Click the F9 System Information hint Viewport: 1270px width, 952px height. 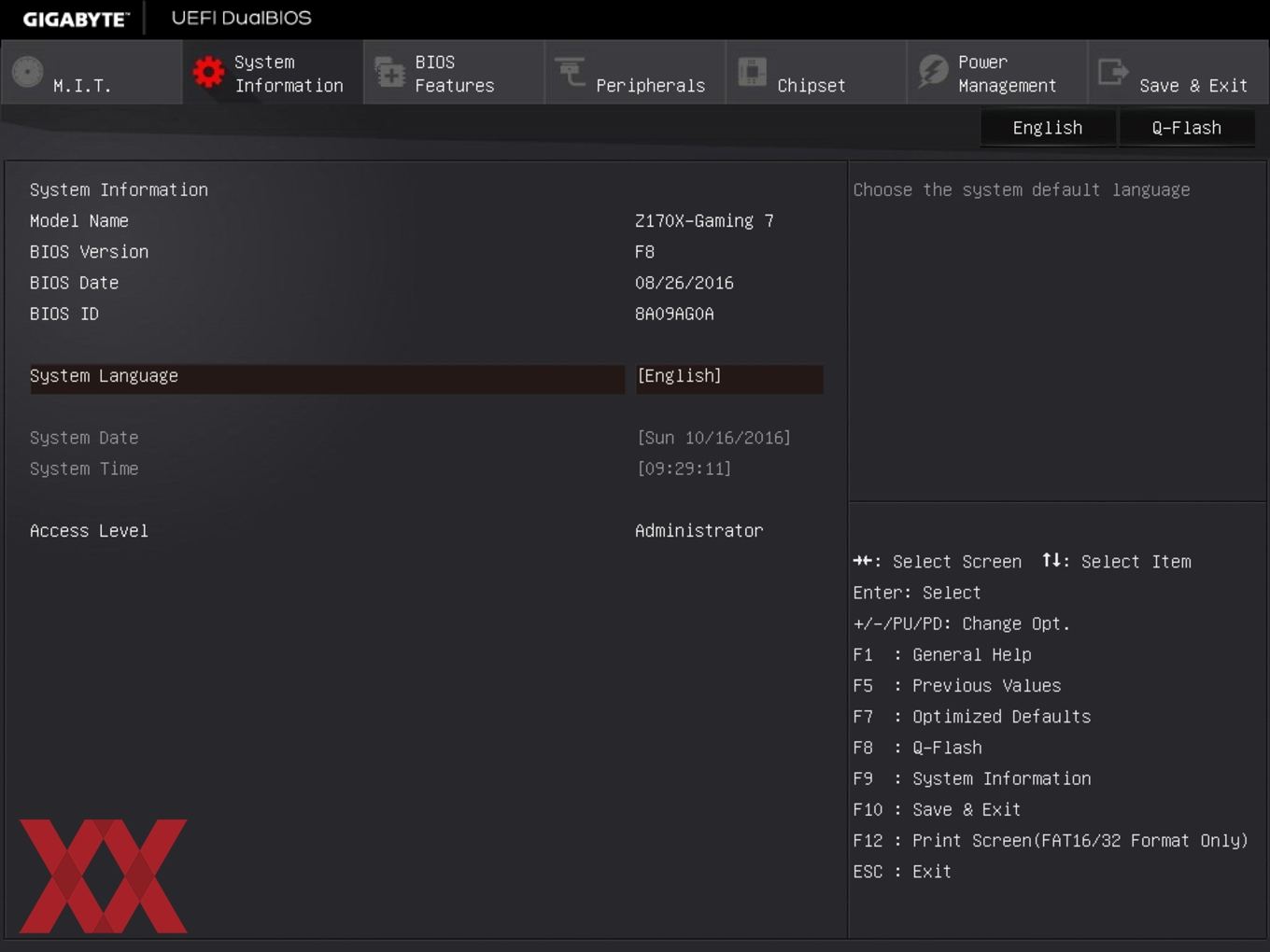point(972,778)
